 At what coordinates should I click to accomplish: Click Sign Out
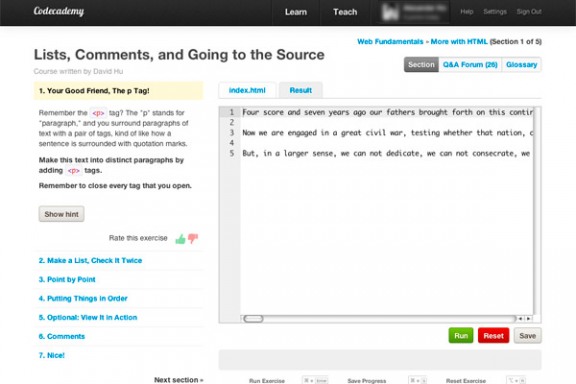pyautogui.click(x=529, y=12)
